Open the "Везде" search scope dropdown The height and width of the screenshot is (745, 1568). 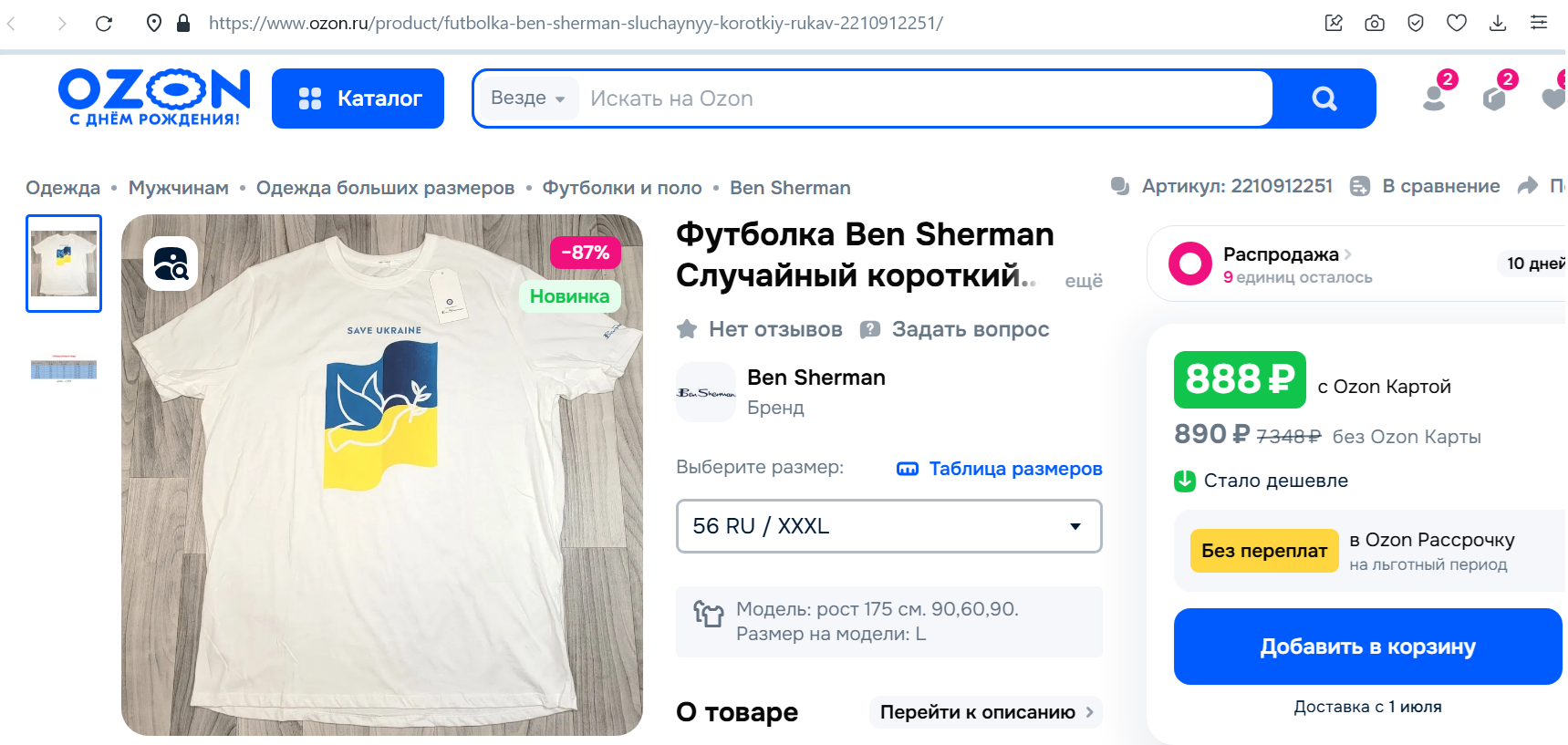tap(527, 98)
